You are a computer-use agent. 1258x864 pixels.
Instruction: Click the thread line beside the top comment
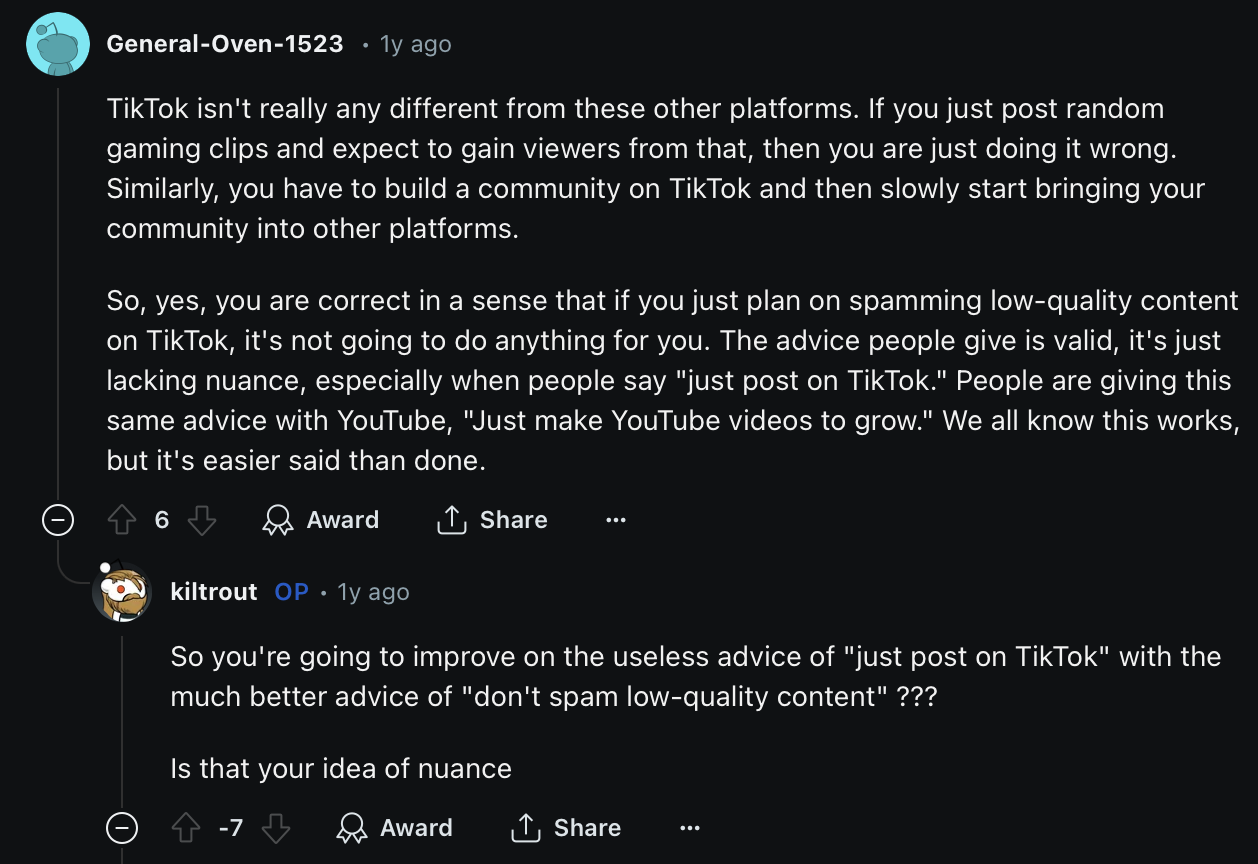(x=58, y=290)
